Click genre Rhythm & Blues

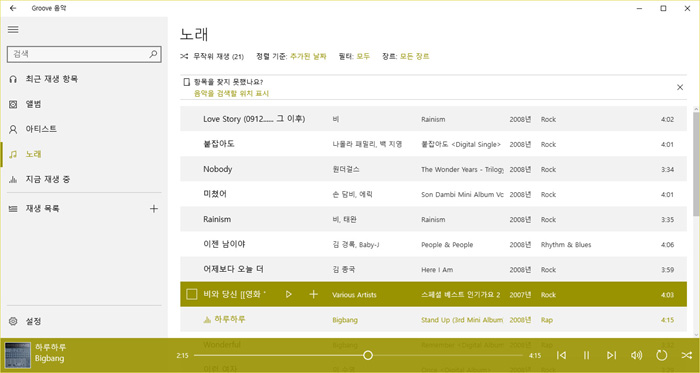(566, 245)
